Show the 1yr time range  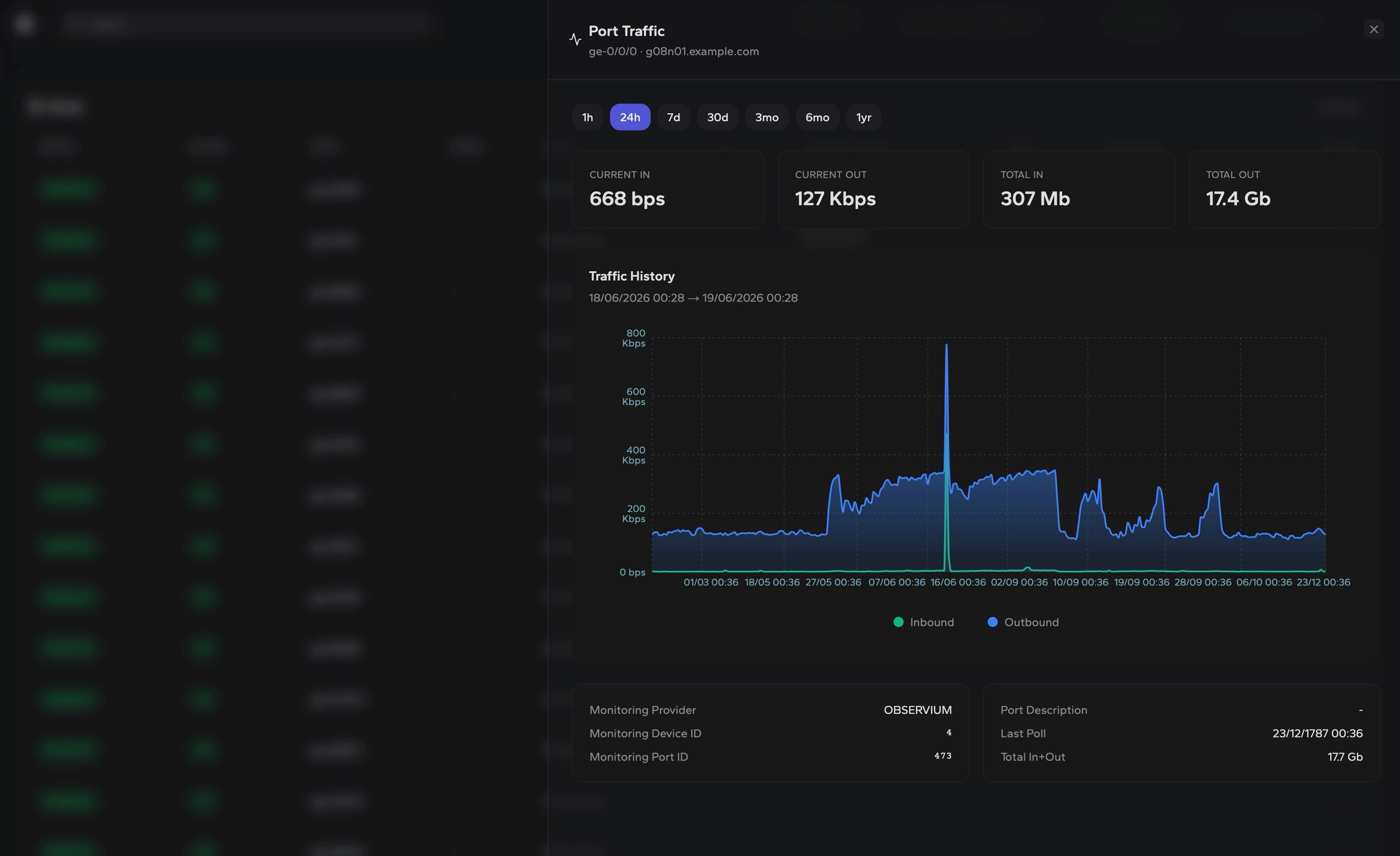(x=863, y=117)
